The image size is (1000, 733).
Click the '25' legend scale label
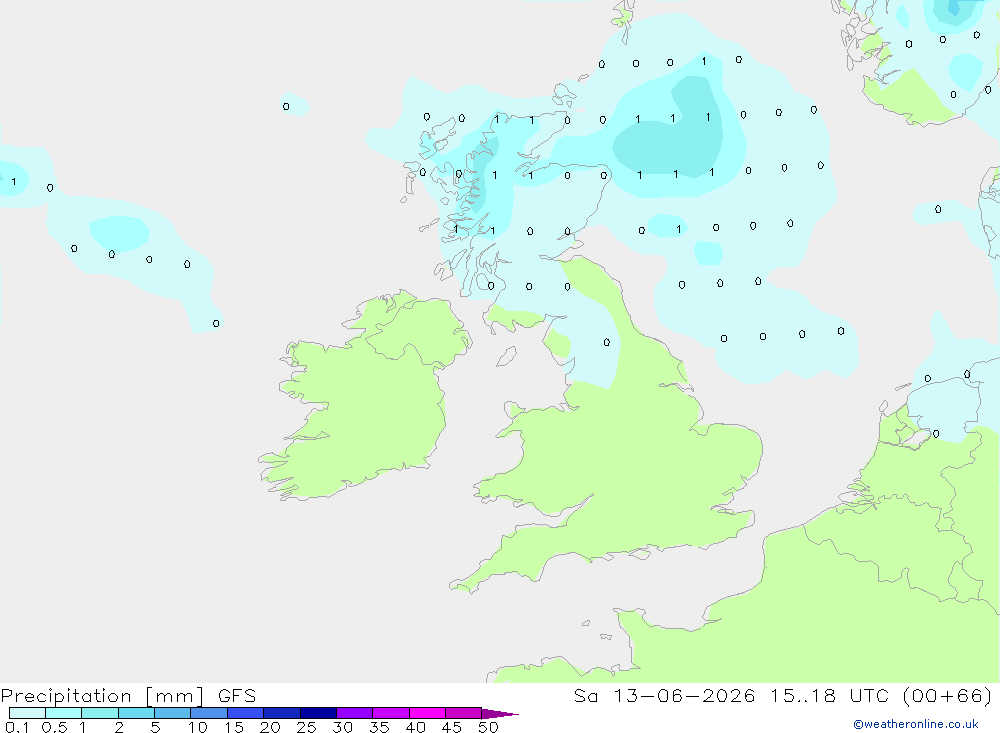pyautogui.click(x=306, y=727)
